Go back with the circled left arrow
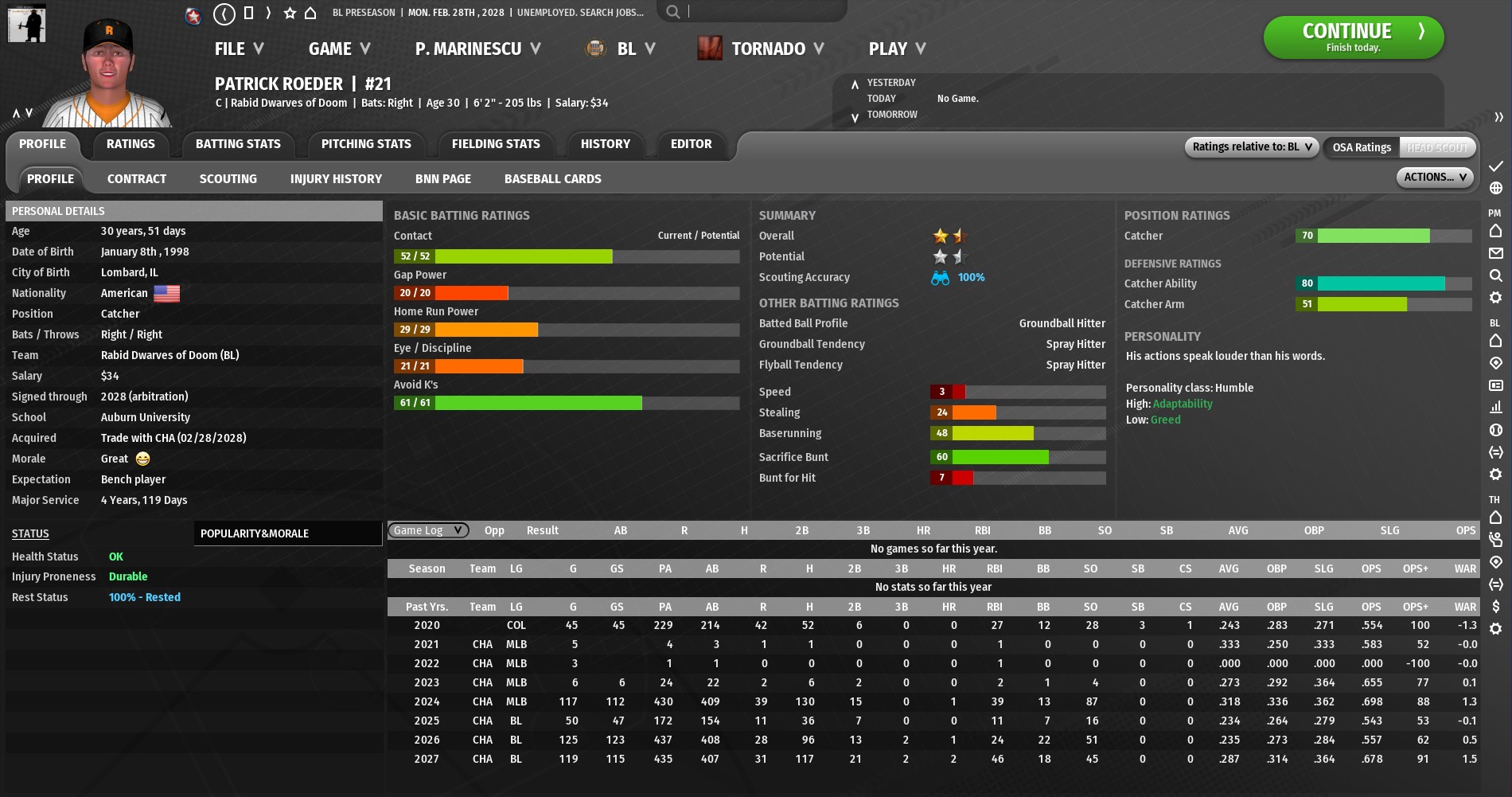Screen dimensions: 1512x797 point(224,13)
